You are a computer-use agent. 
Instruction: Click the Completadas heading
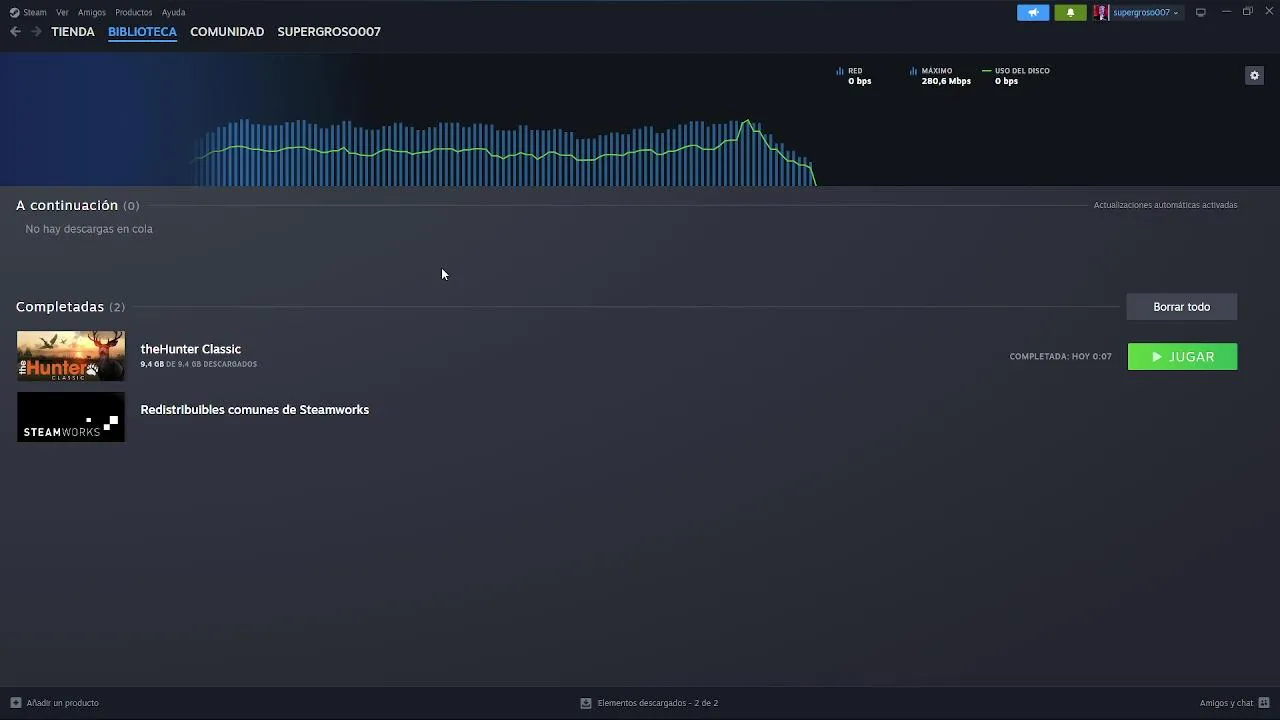point(60,307)
